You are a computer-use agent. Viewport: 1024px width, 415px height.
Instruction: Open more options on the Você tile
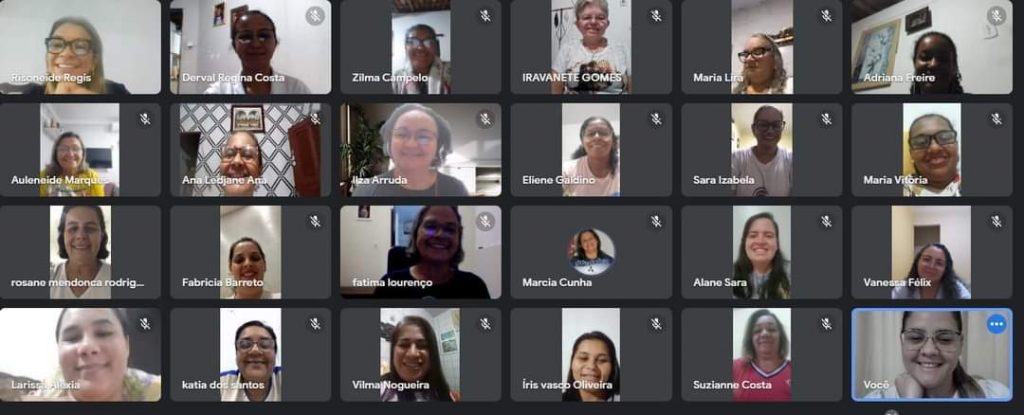click(x=996, y=324)
